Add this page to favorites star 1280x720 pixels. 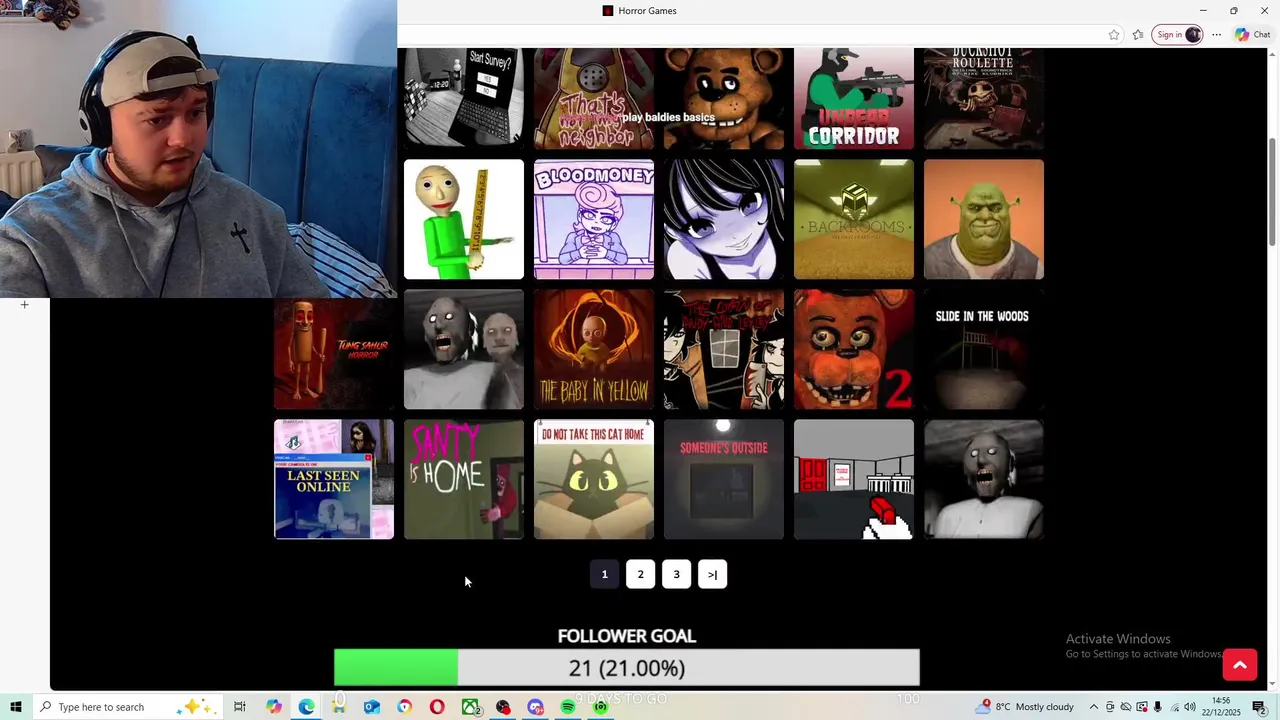coord(1114,34)
